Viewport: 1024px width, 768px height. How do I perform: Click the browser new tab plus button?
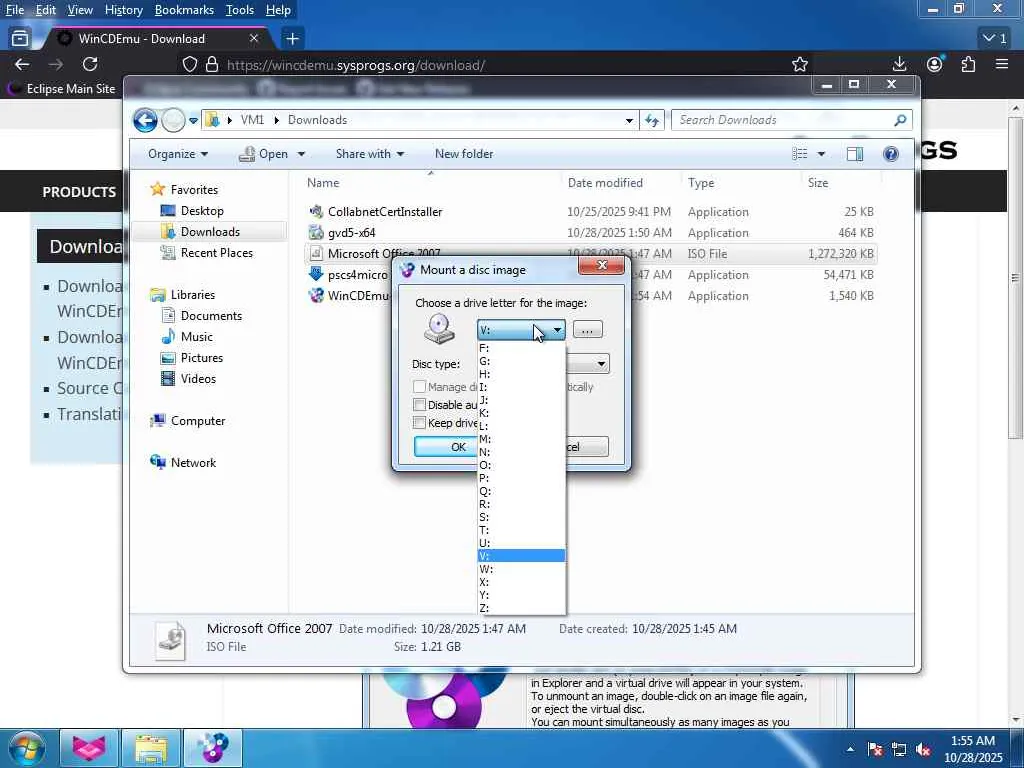coord(292,39)
